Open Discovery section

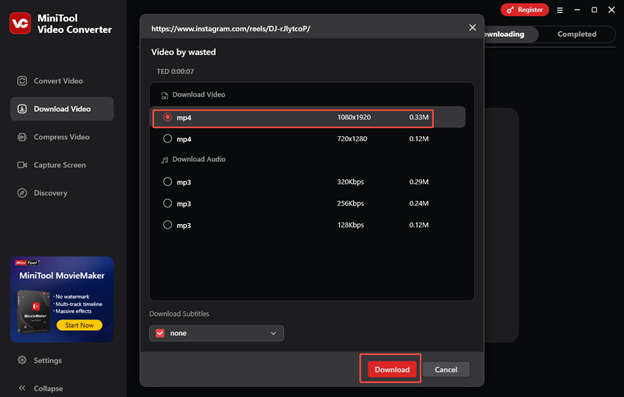pos(62,193)
